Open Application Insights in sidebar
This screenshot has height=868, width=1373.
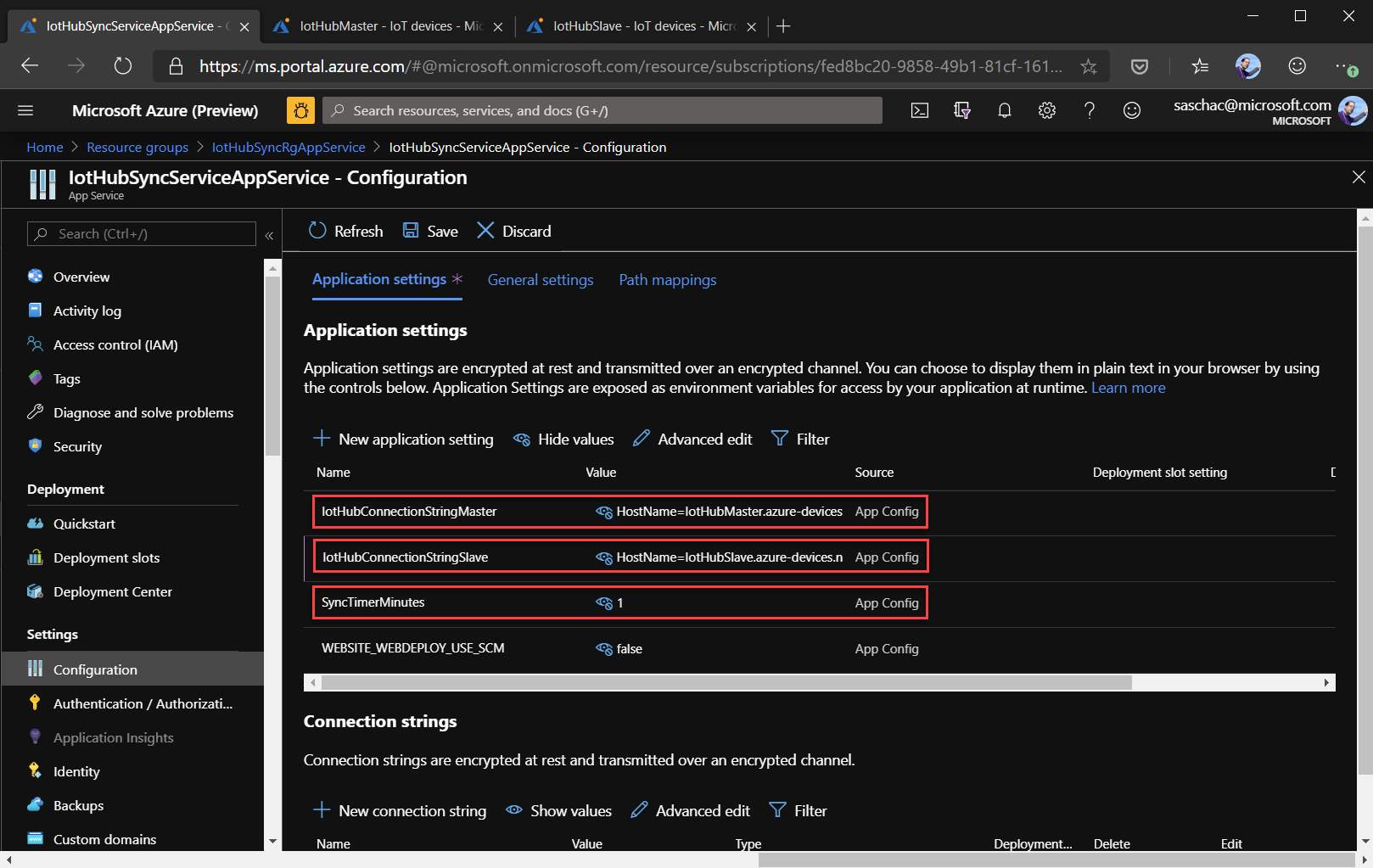(113, 737)
